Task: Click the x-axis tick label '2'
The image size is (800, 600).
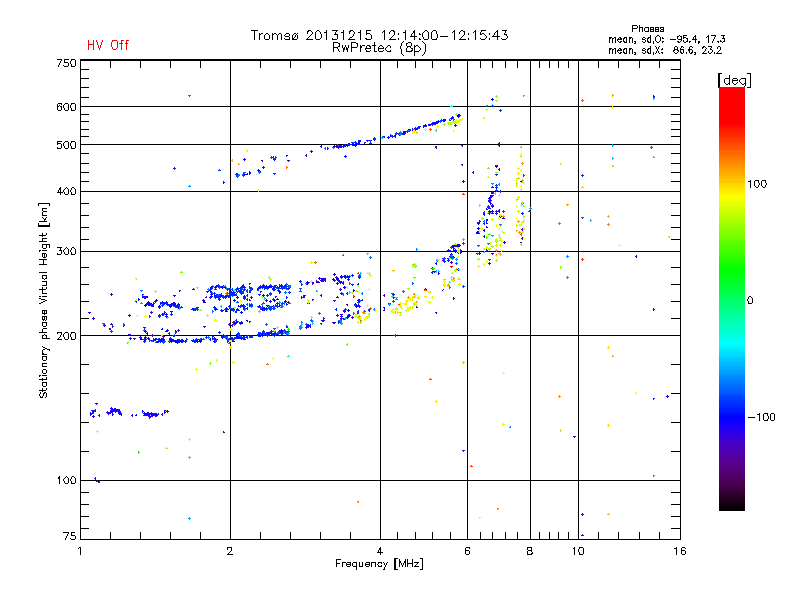Action: [230, 551]
